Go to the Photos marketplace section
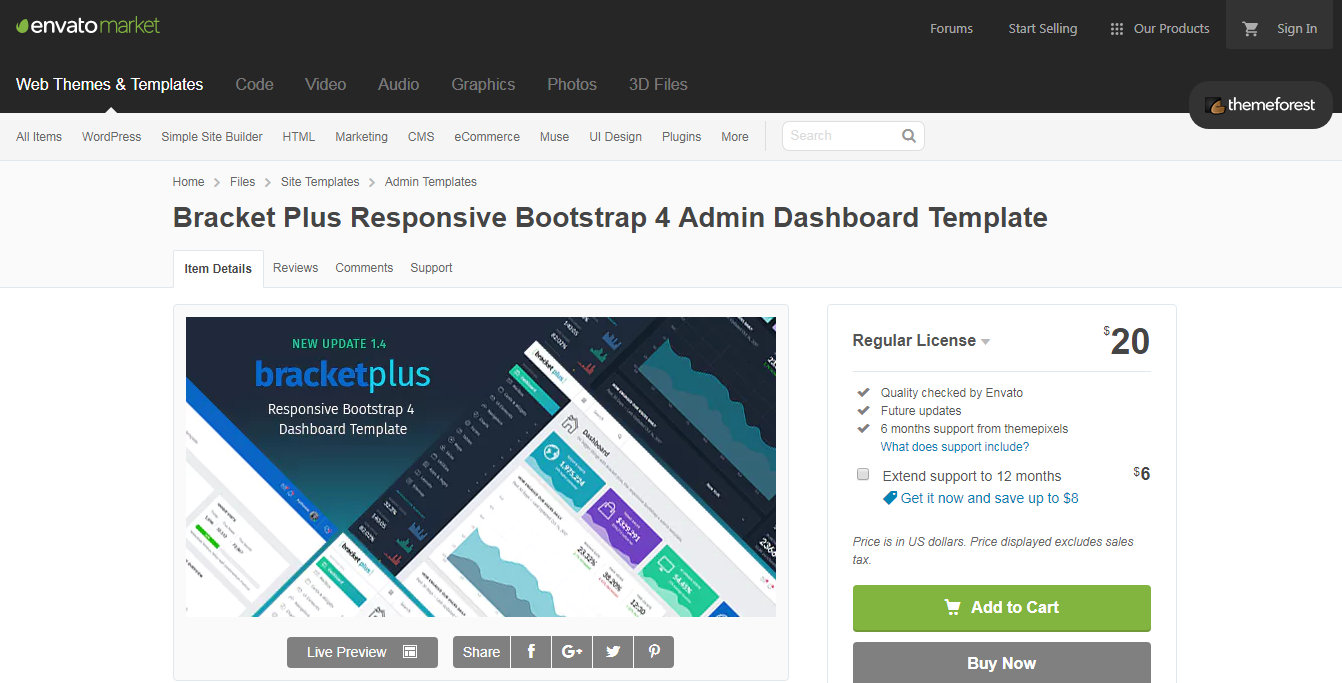The height and width of the screenshot is (683, 1342). pos(572,85)
